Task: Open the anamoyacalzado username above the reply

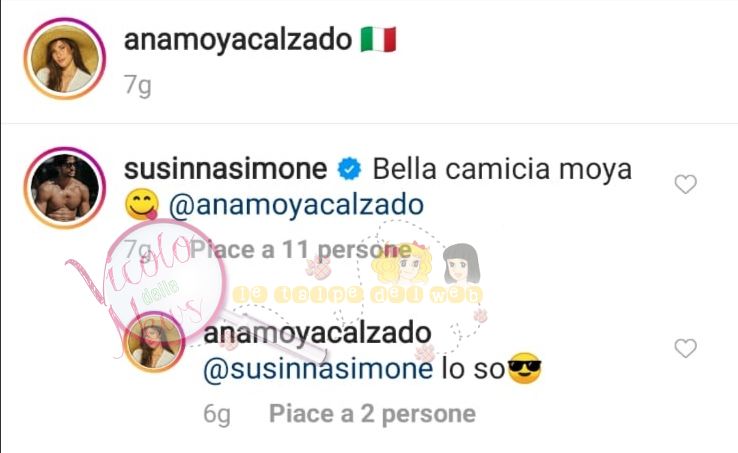Action: point(317,333)
